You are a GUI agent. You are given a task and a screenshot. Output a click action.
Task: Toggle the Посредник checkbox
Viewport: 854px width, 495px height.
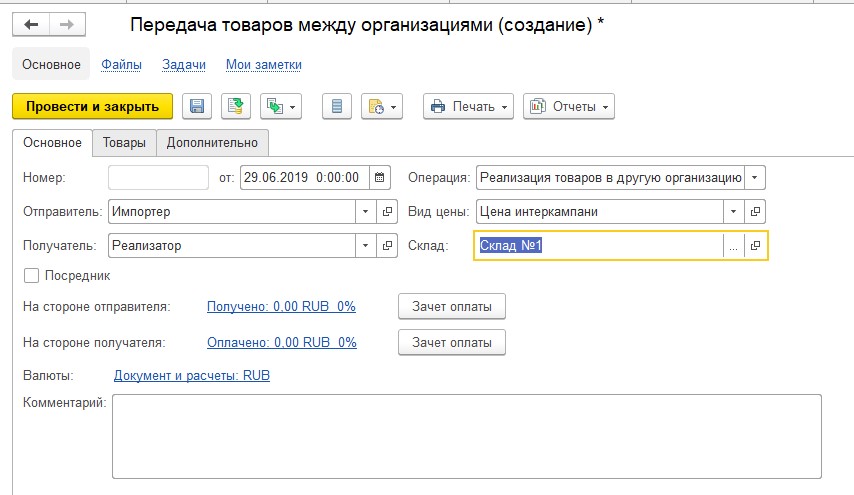pyautogui.click(x=32, y=276)
